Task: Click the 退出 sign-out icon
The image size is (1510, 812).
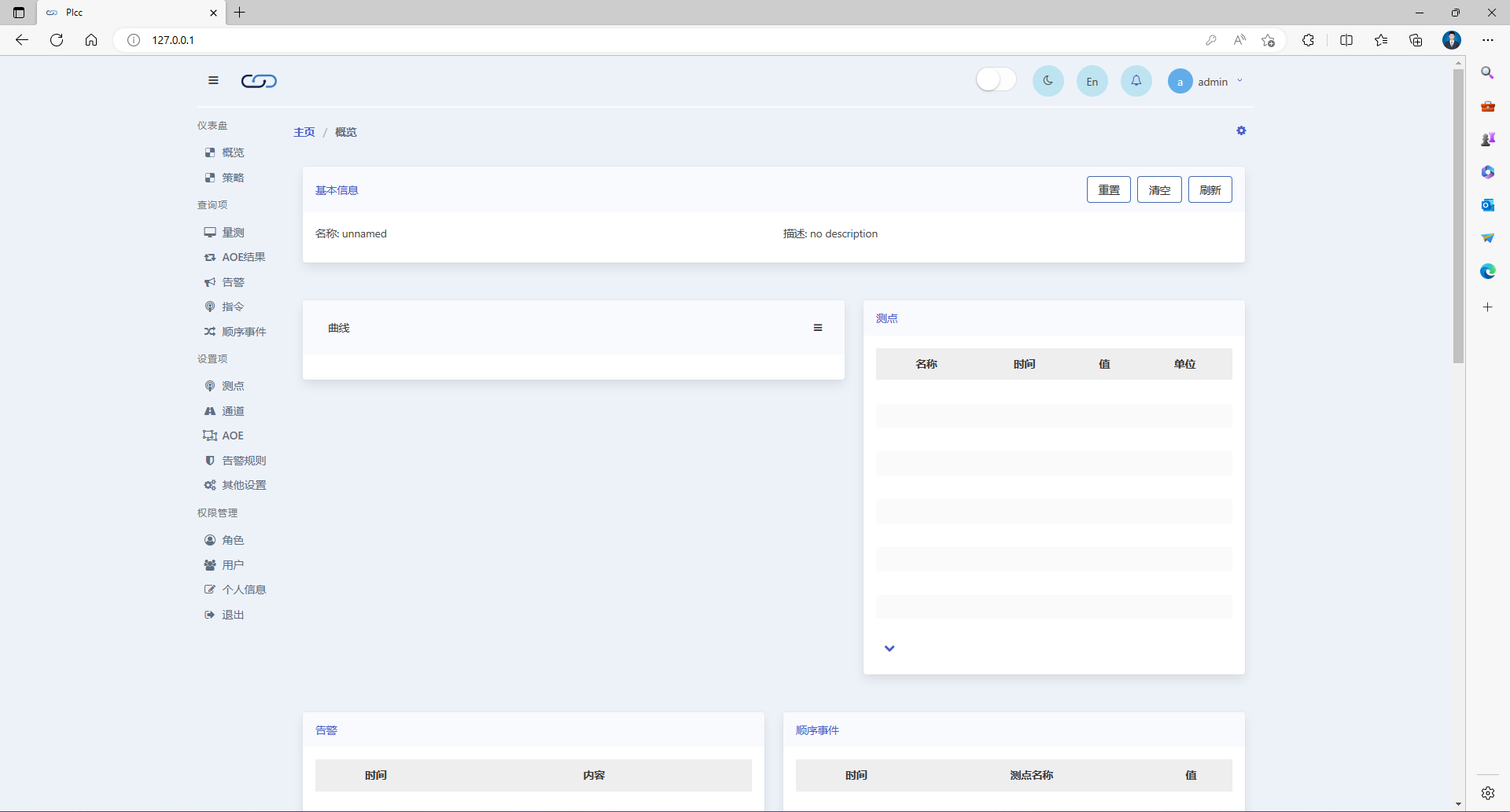Action: click(x=210, y=615)
